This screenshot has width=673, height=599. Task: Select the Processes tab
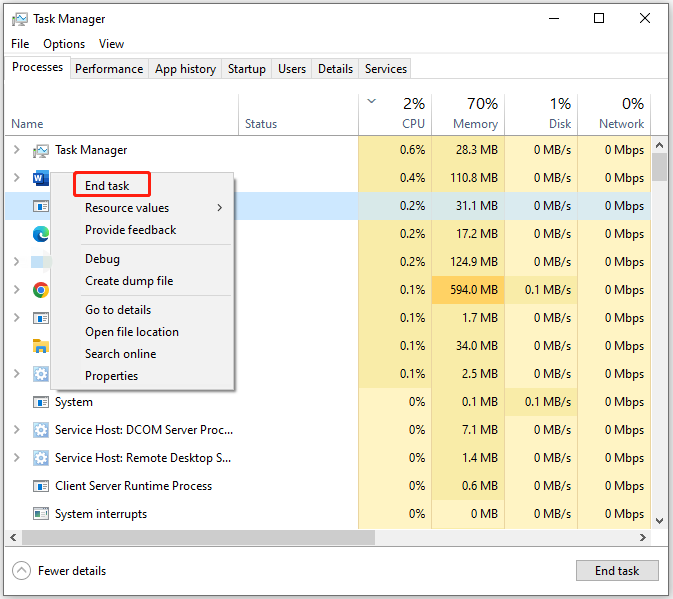click(x=37, y=67)
